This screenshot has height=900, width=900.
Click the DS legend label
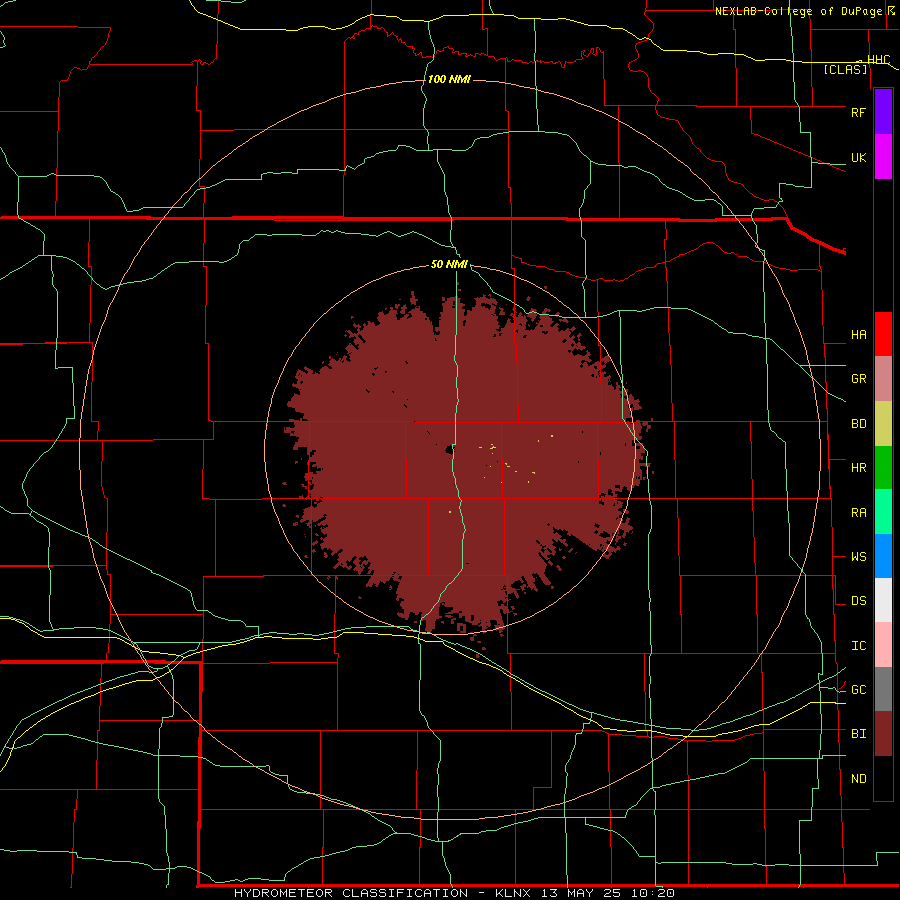coord(858,601)
